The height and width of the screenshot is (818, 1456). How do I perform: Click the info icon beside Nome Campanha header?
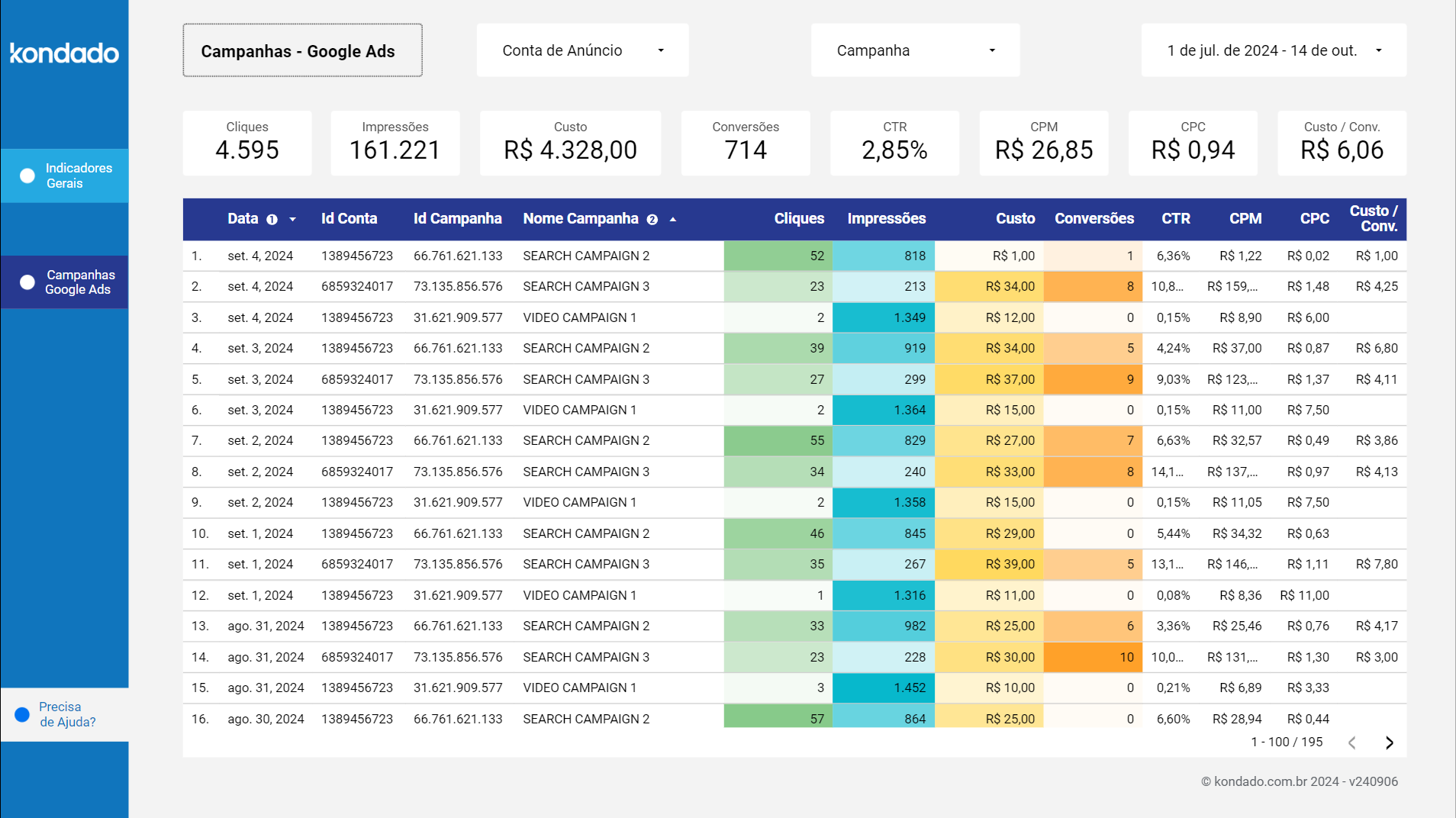point(652,220)
